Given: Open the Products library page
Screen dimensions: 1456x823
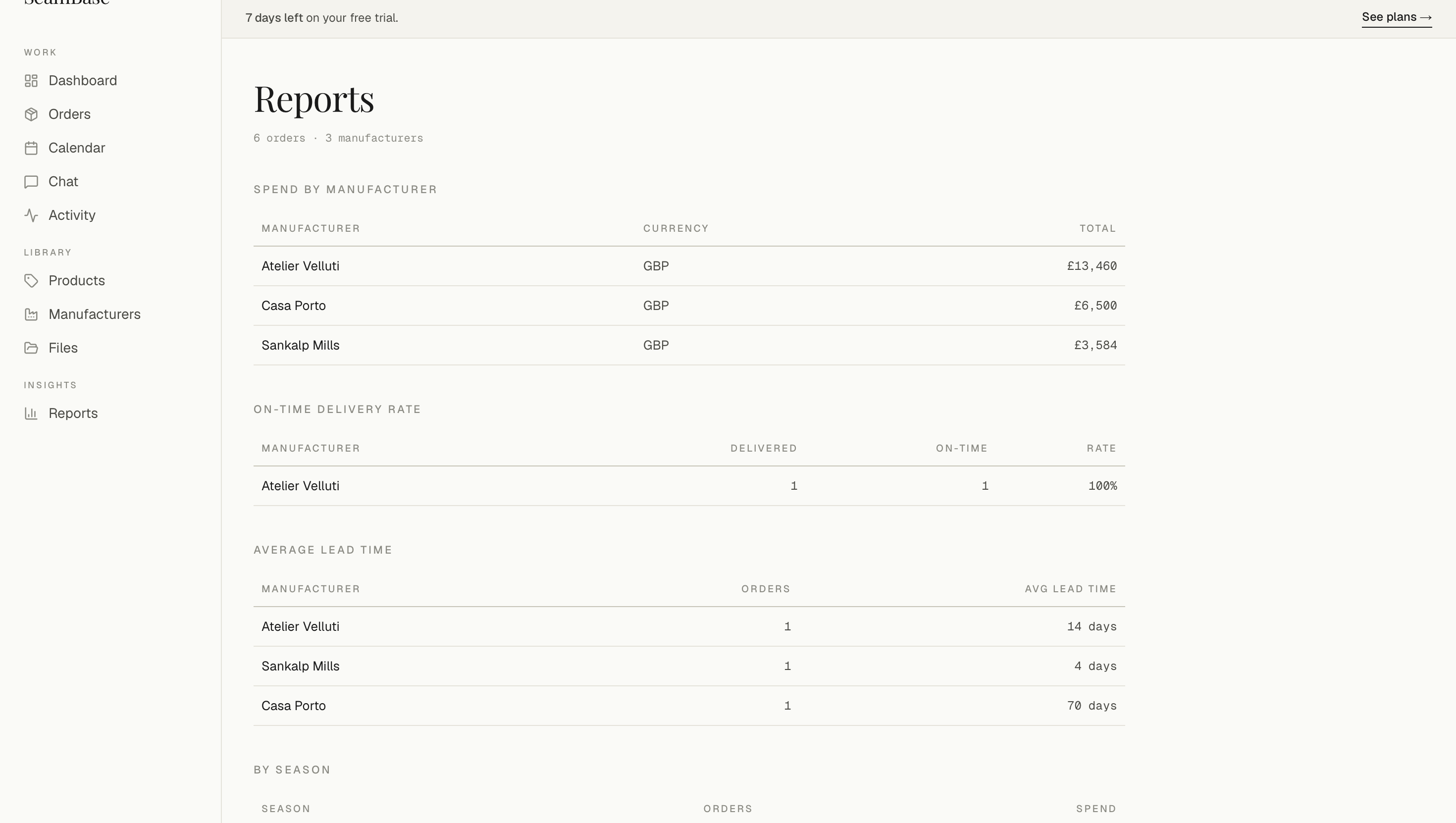Looking at the screenshot, I should pyautogui.click(x=77, y=281).
